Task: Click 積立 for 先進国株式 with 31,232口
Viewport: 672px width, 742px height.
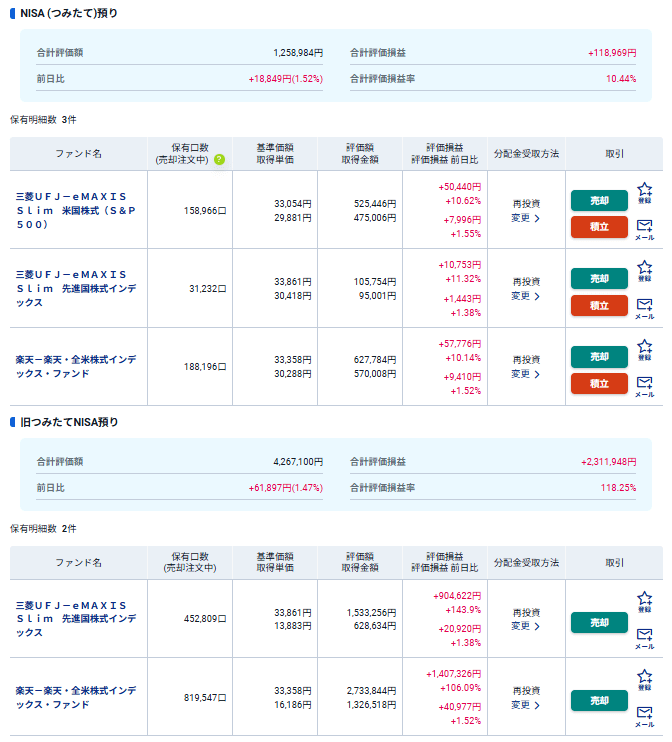Action: (599, 306)
